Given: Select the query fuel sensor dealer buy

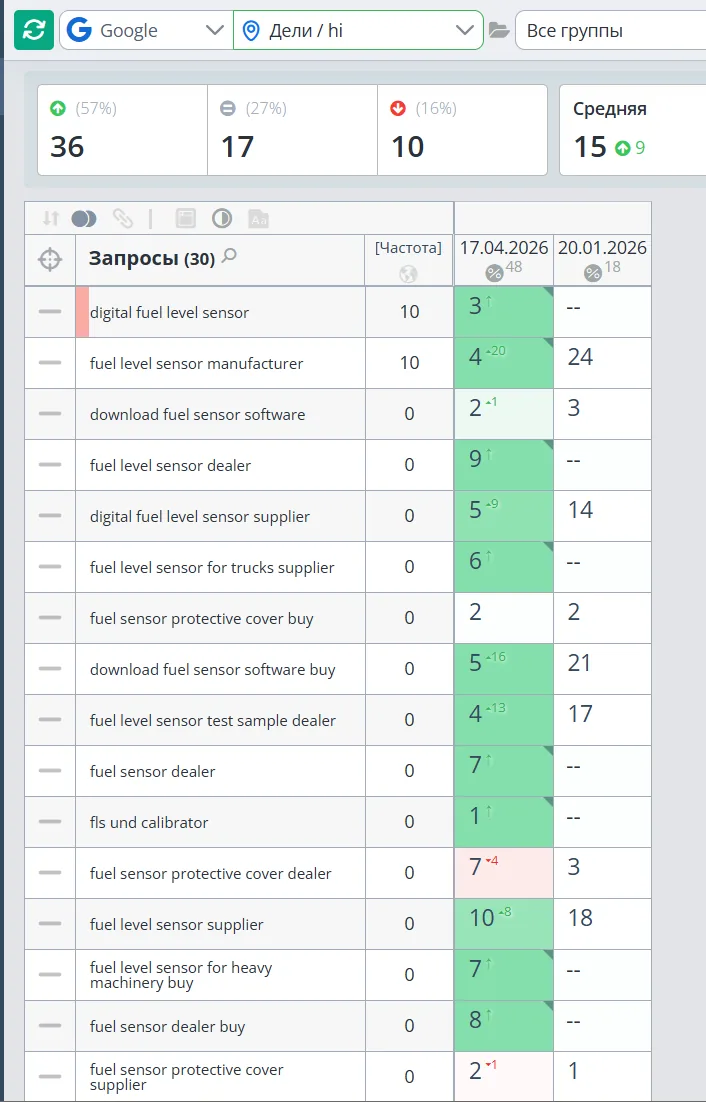Looking at the screenshot, I should [167, 1027].
